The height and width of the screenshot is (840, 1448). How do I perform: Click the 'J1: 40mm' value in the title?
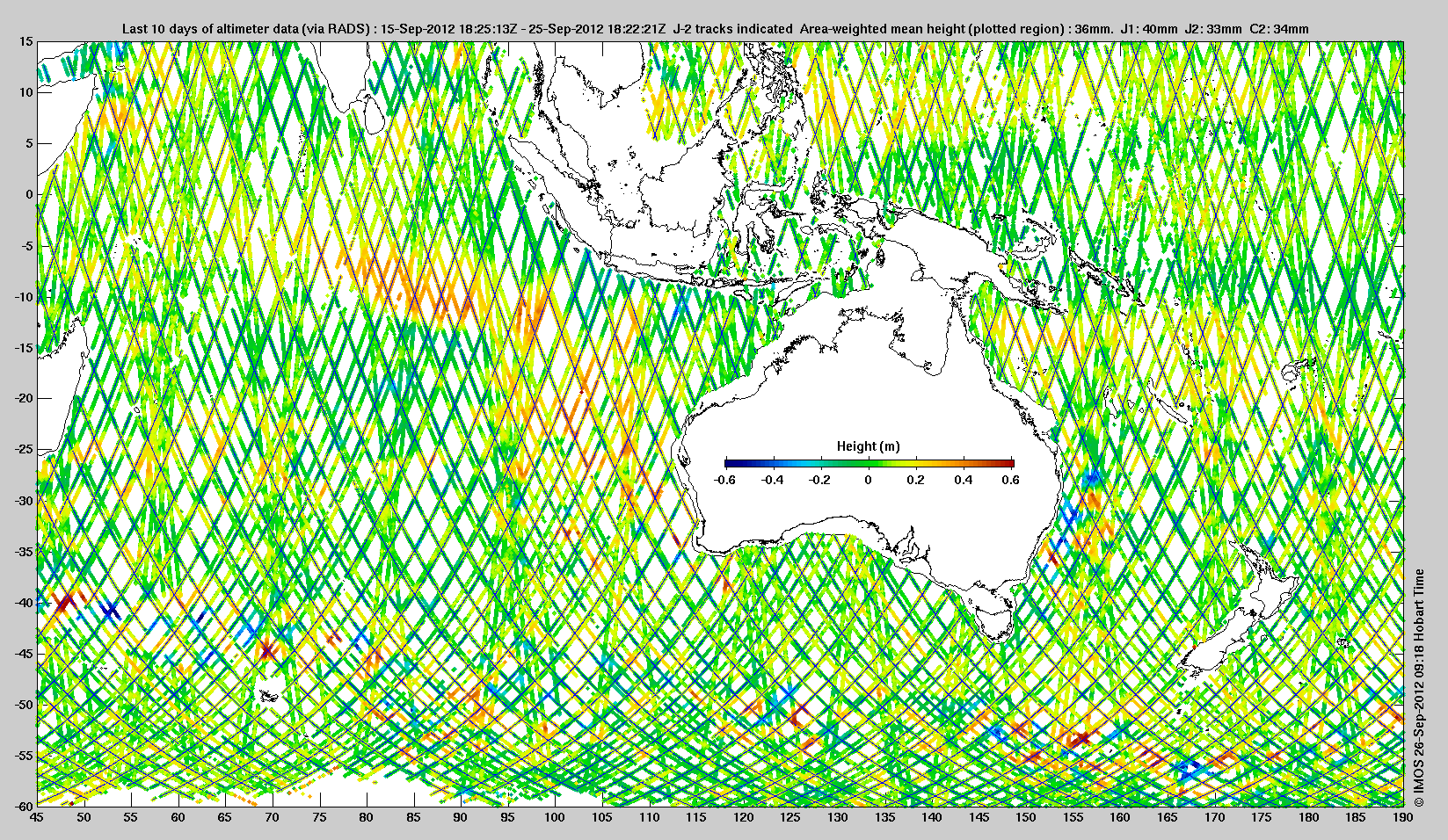coord(1148,29)
